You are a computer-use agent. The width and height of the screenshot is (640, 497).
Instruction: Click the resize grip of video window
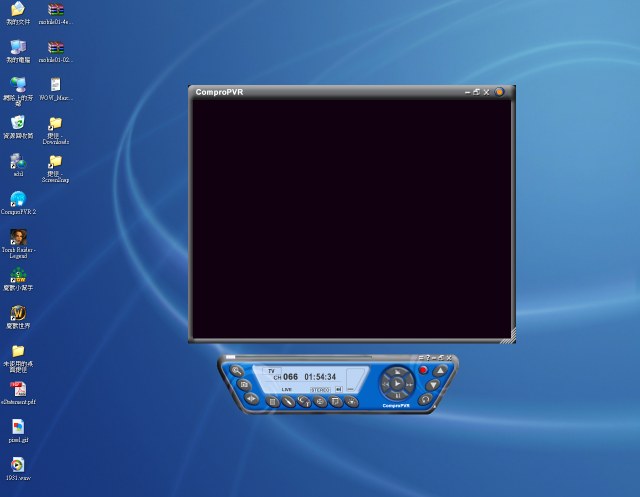[510, 337]
